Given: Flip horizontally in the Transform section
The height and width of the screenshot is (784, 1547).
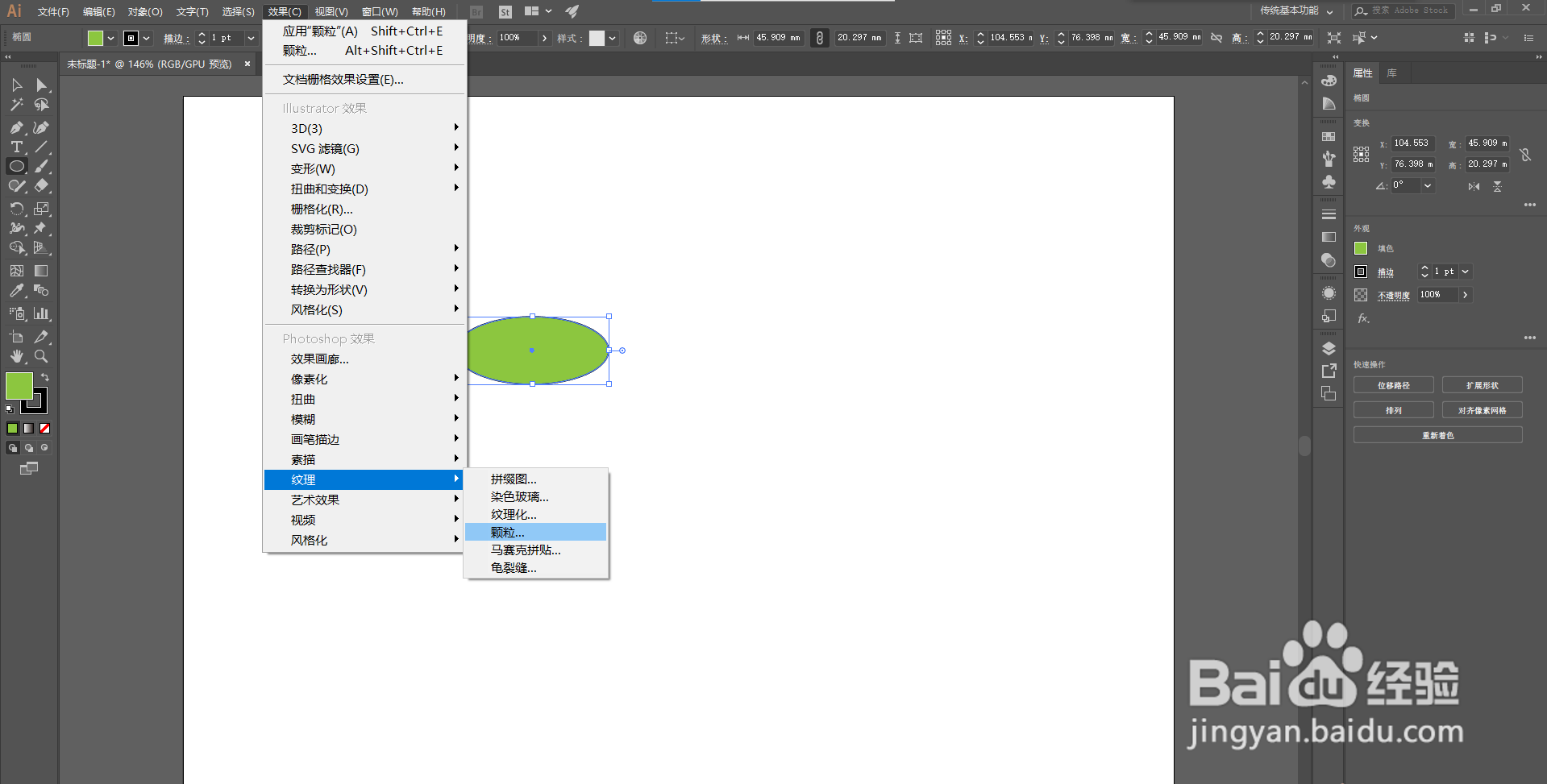Looking at the screenshot, I should click(1474, 186).
